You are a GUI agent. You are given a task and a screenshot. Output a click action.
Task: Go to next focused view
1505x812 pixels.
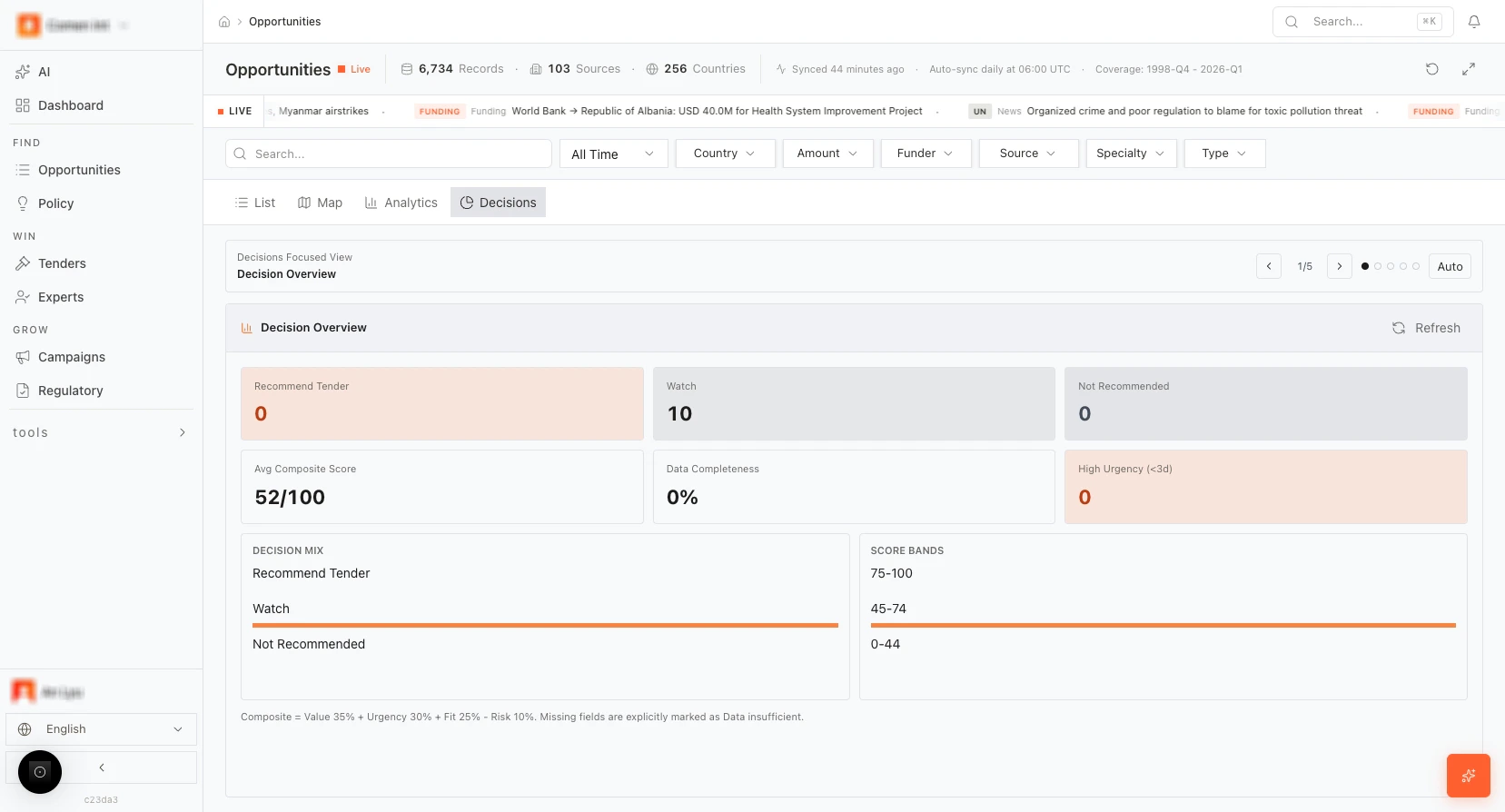pyautogui.click(x=1340, y=266)
